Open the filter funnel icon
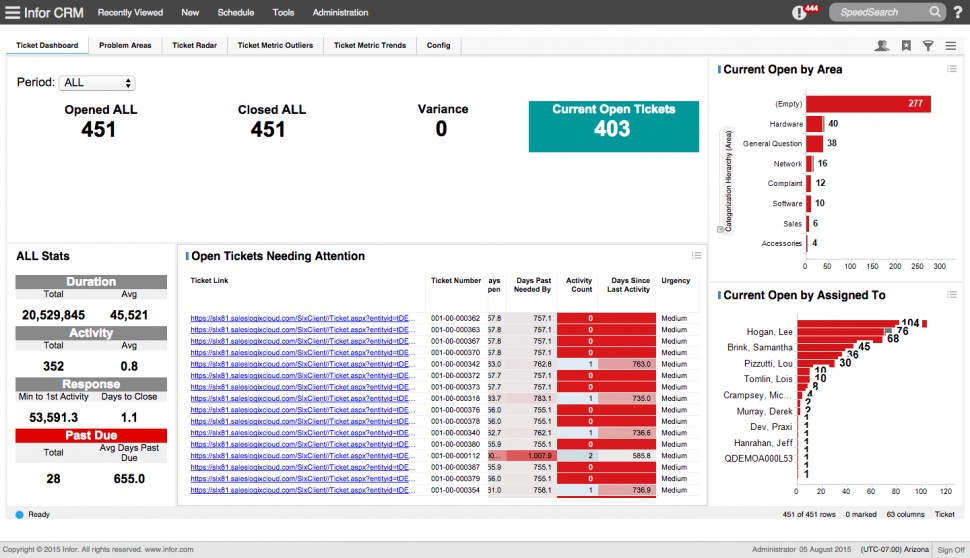 point(928,45)
